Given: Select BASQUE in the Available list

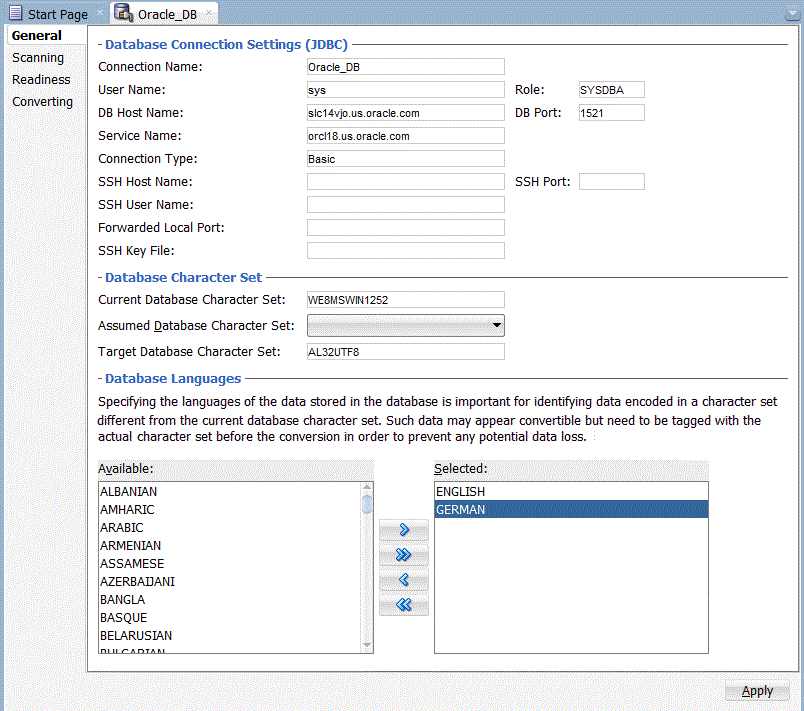Looking at the screenshot, I should point(230,617).
